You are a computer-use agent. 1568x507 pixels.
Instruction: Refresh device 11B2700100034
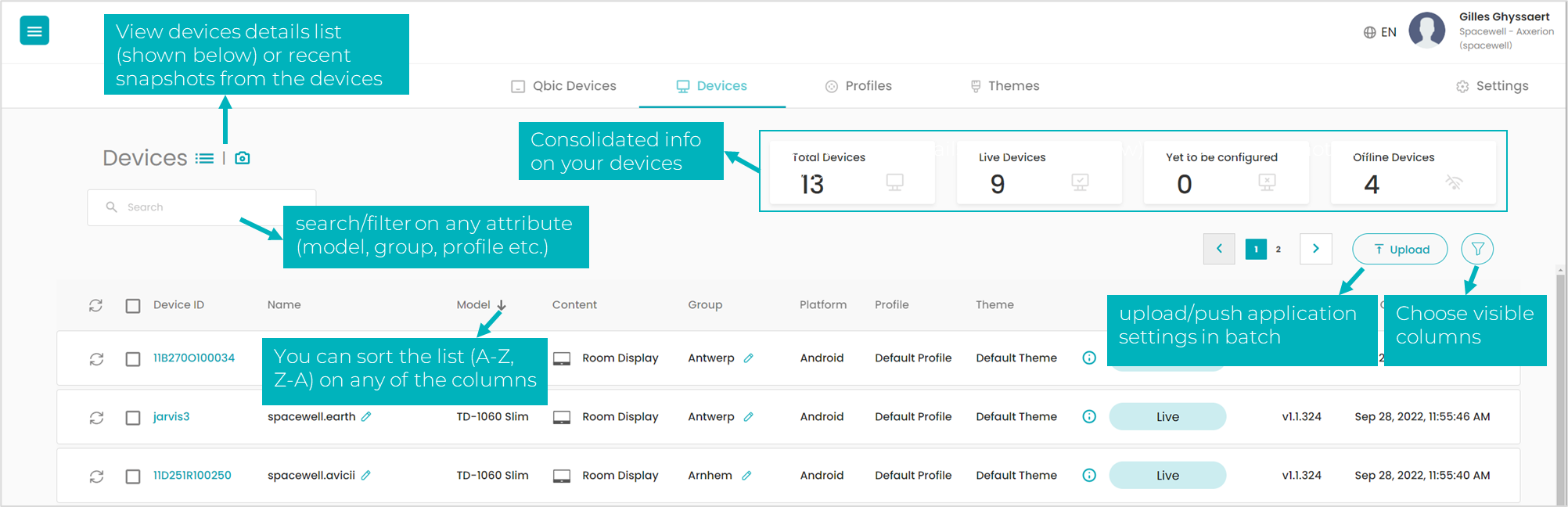point(96,358)
